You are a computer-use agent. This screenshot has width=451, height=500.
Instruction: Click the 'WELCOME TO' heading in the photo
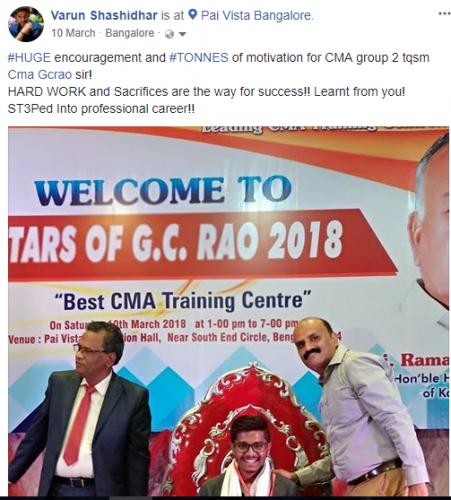(x=163, y=190)
